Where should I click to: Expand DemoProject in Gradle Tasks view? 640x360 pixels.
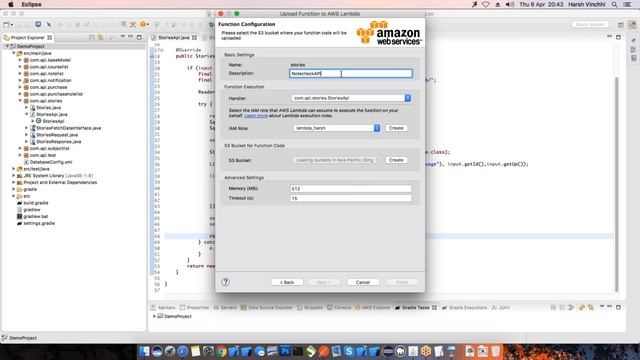coord(154,316)
